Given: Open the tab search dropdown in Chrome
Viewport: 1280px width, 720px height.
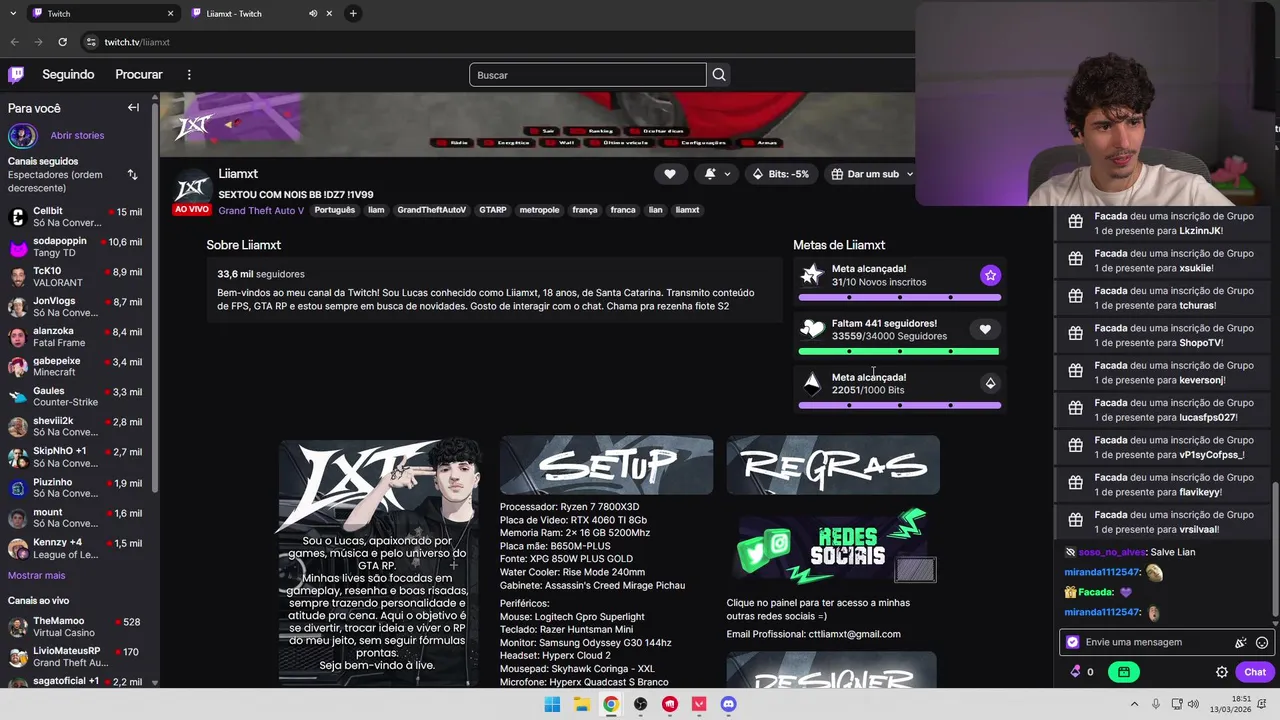Looking at the screenshot, I should [x=13, y=14].
